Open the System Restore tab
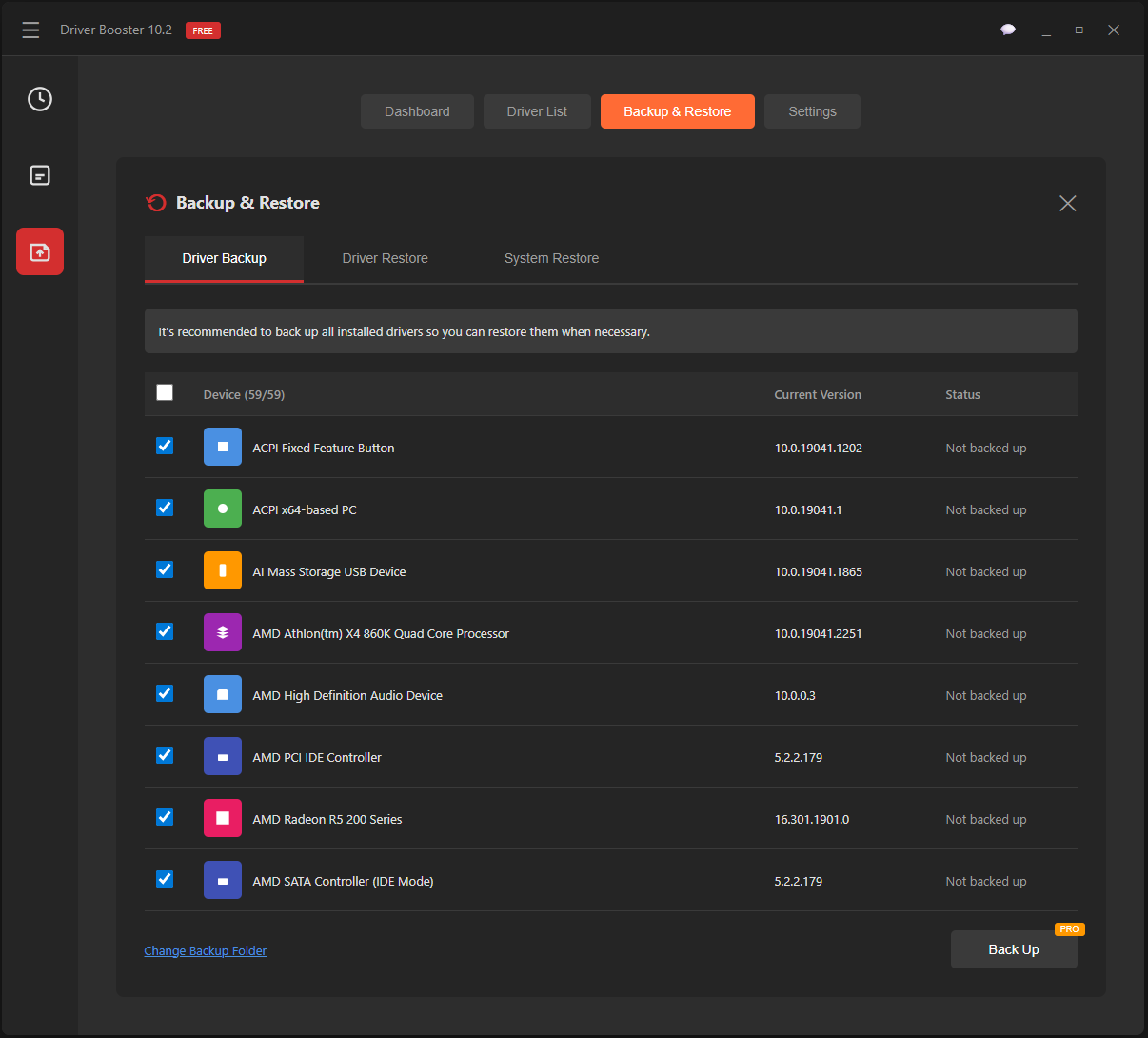 pos(551,257)
